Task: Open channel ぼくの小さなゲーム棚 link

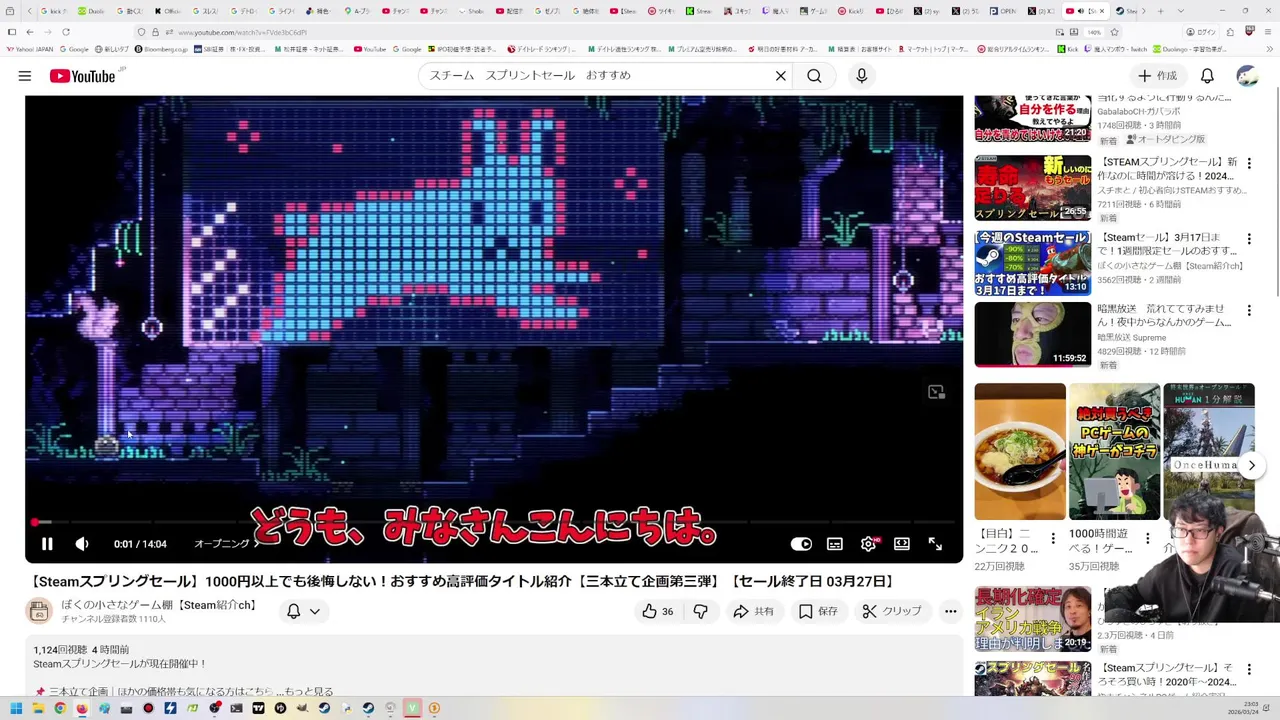Action: [159, 605]
